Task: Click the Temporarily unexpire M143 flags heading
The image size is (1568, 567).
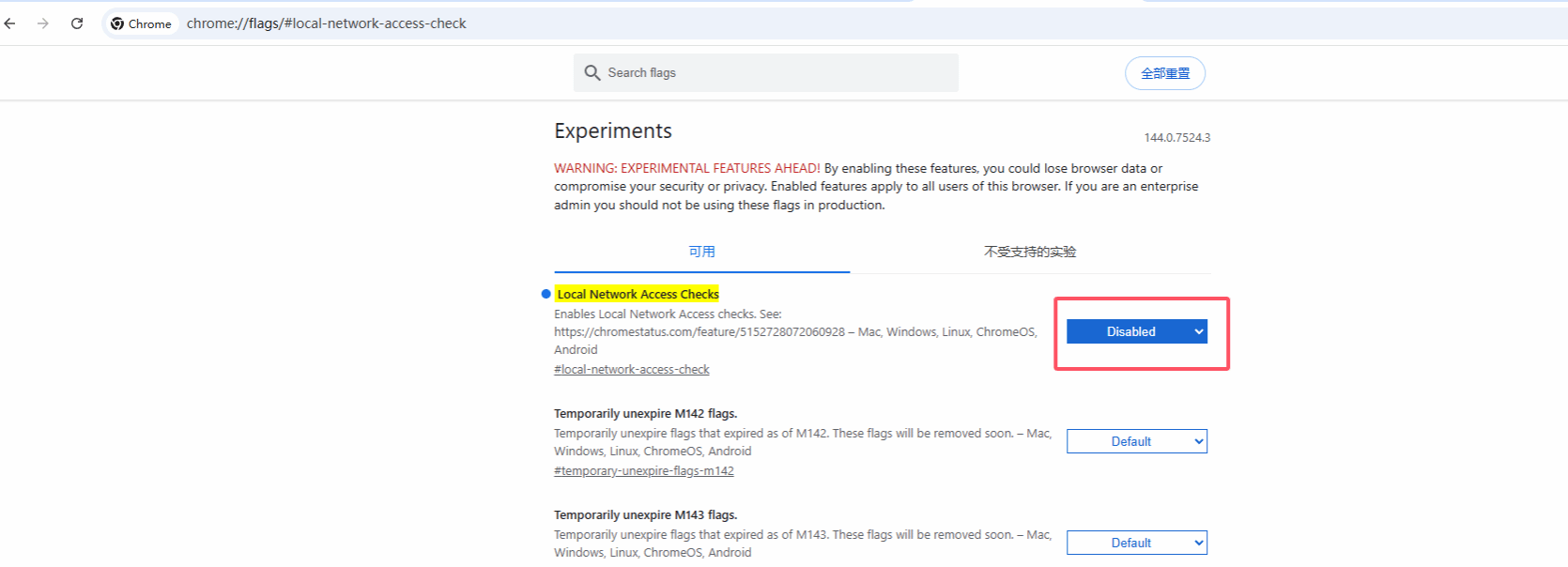Action: (645, 514)
